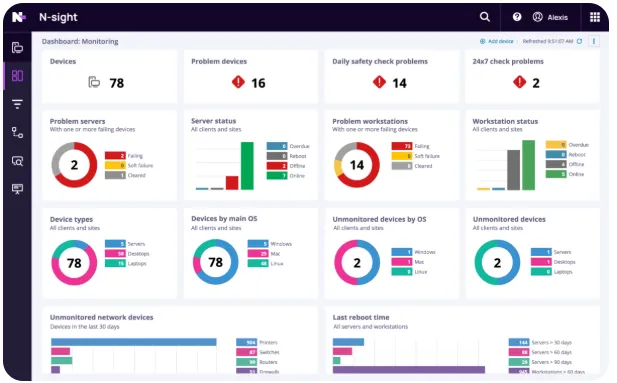The height and width of the screenshot is (383, 617).
Task: Select Servers > 60 days legend entry
Action: (x=540, y=352)
